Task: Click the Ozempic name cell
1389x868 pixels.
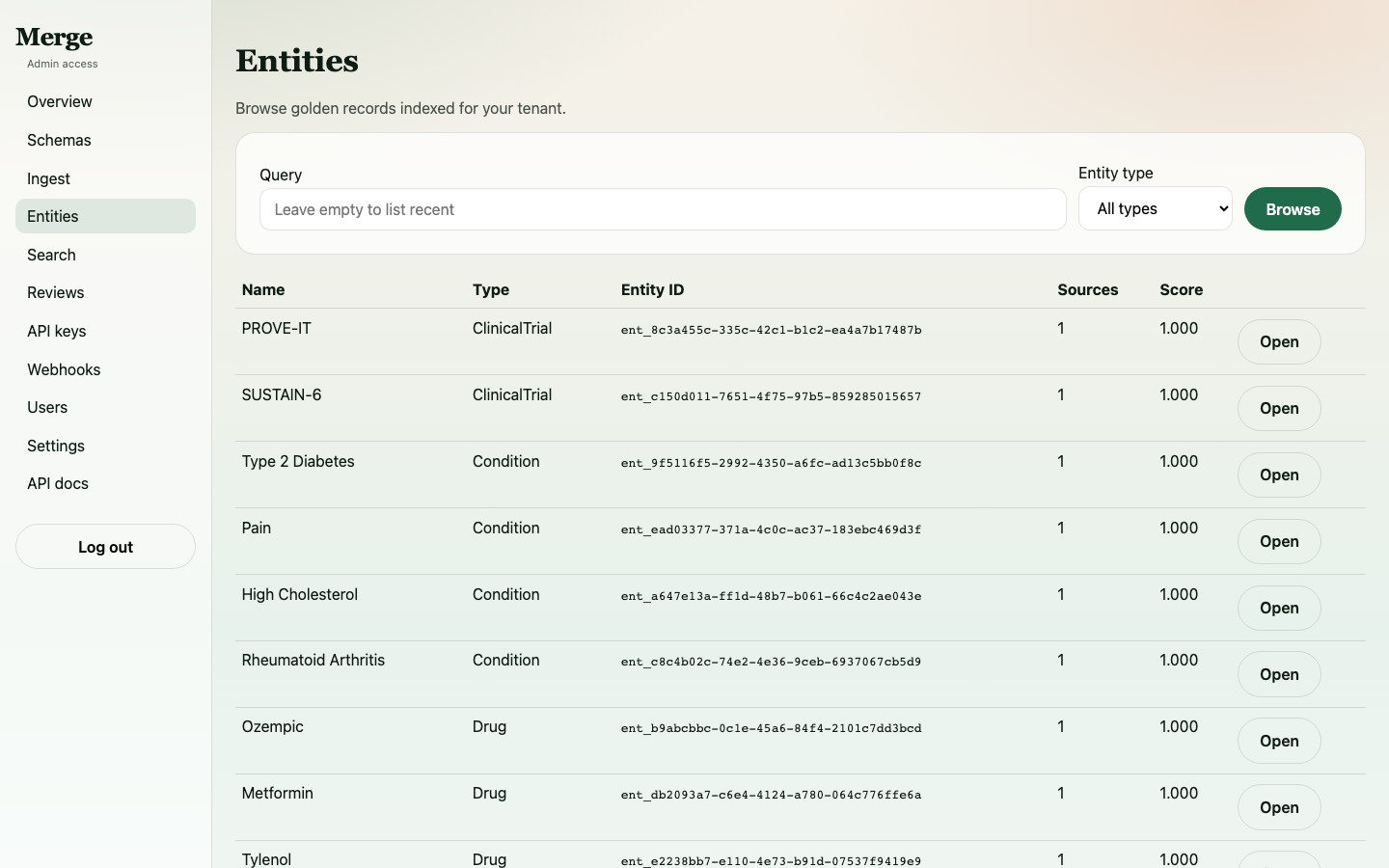Action: pos(273,726)
